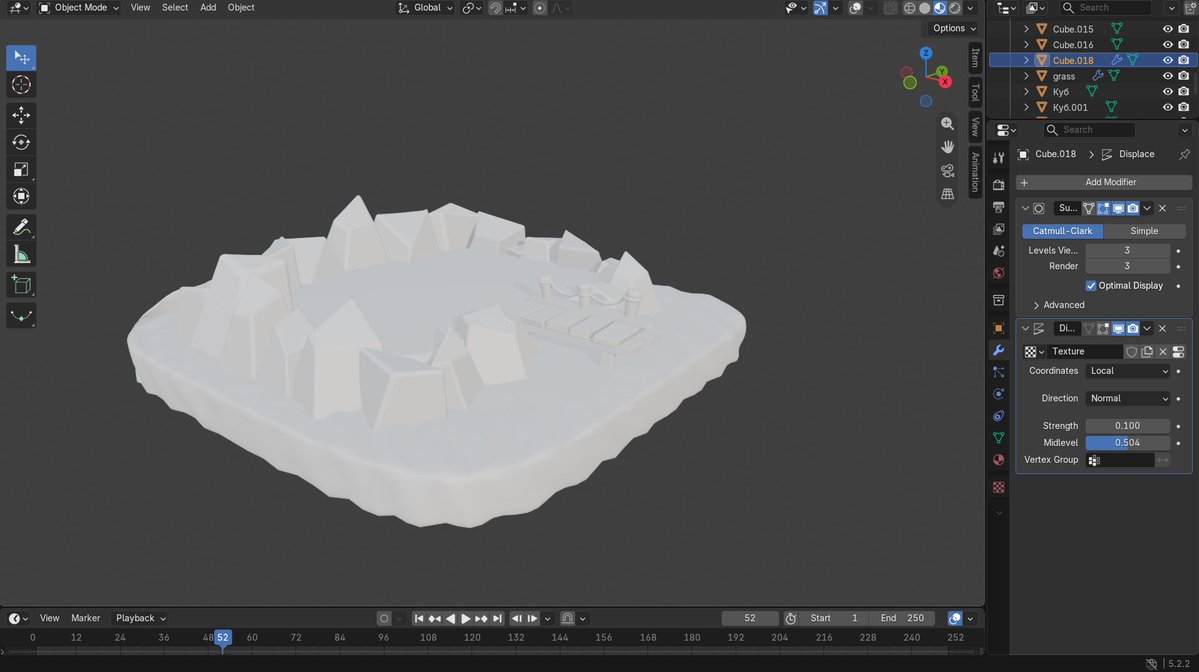Jump to timeline start frame
The image size is (1199, 672).
[x=418, y=618]
